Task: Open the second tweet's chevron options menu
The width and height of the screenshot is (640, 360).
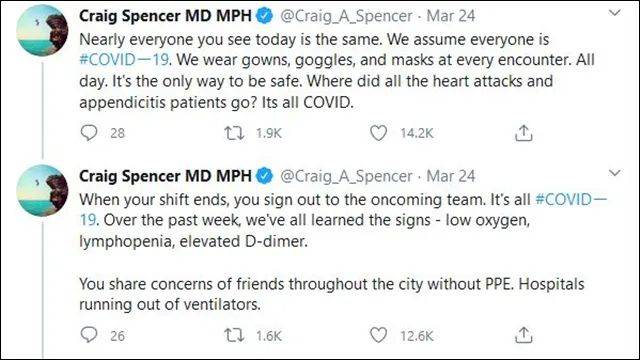Action: pos(614,173)
